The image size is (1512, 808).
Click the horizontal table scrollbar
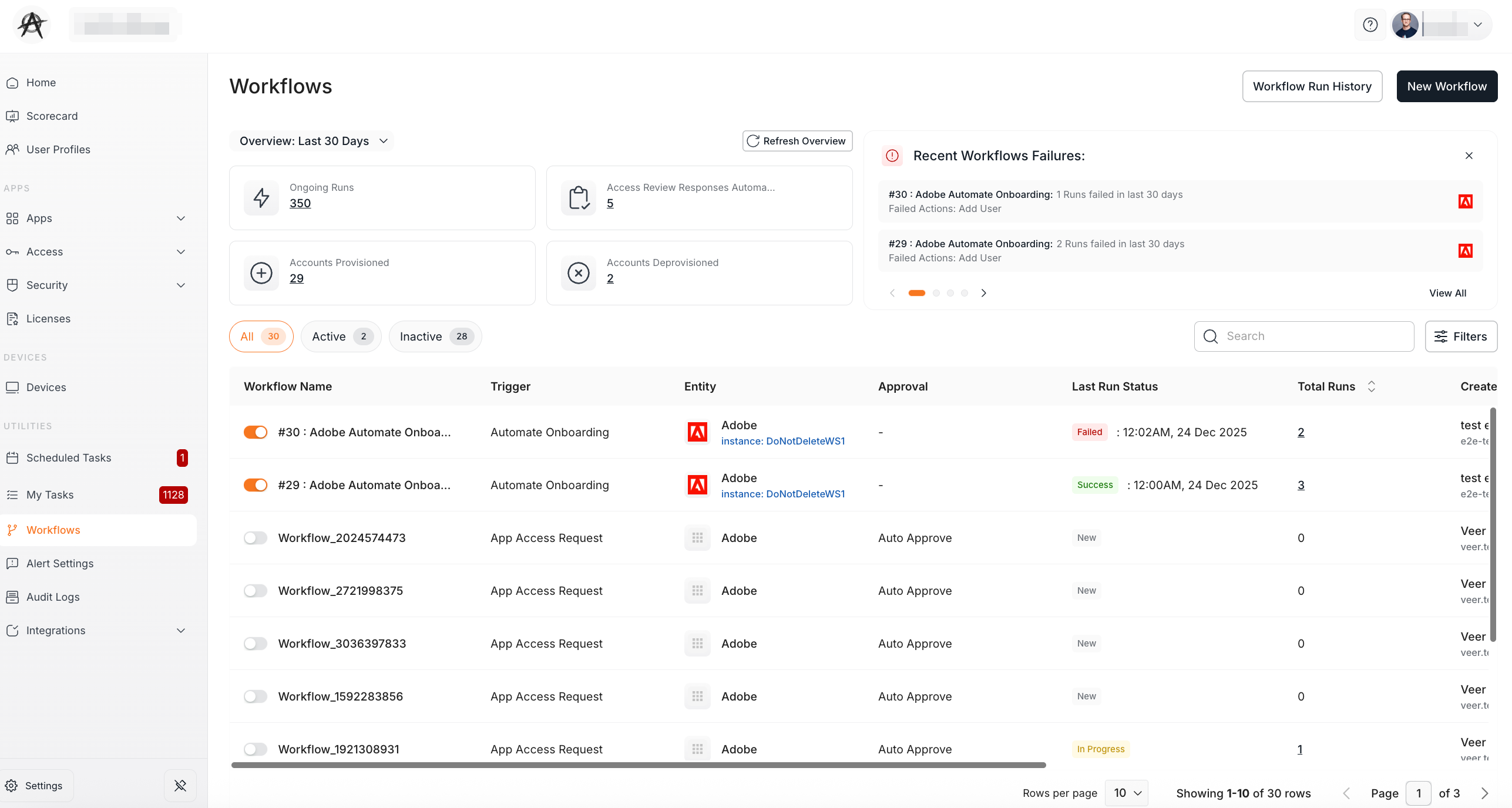(639, 765)
